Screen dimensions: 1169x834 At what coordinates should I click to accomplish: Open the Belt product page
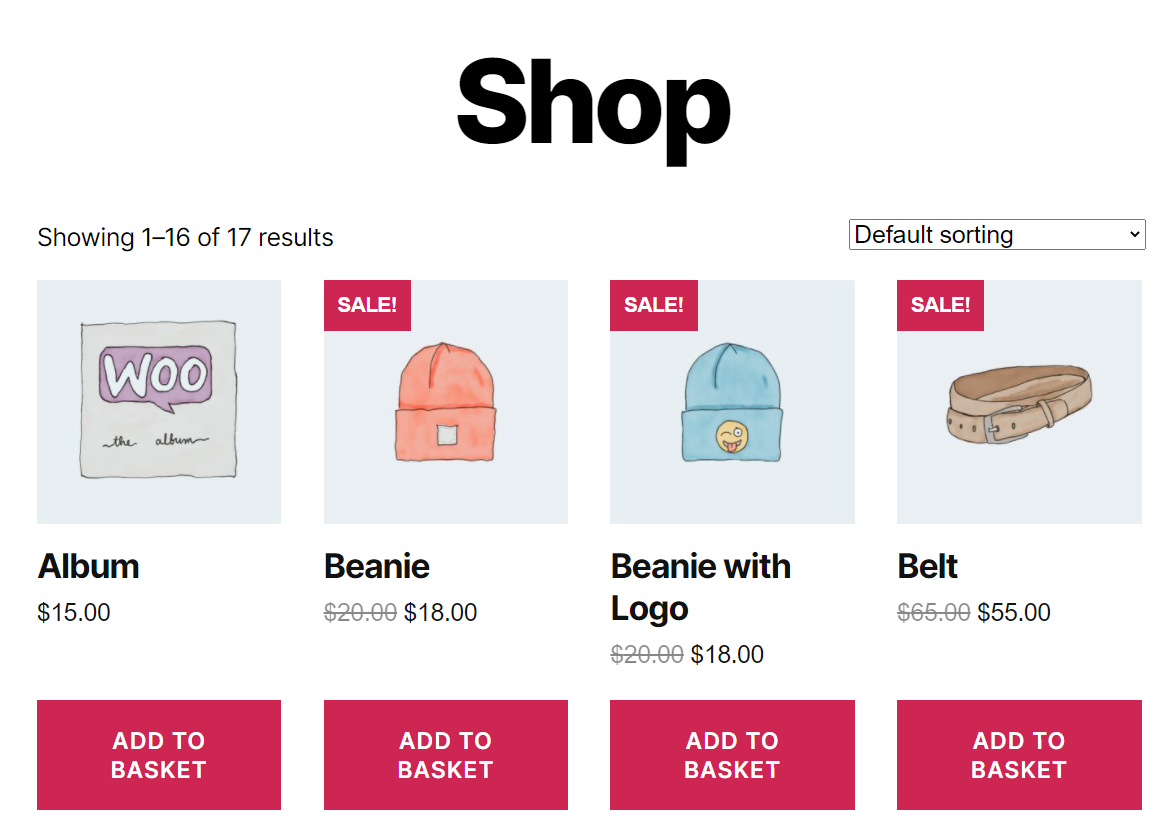pyautogui.click(x=927, y=566)
